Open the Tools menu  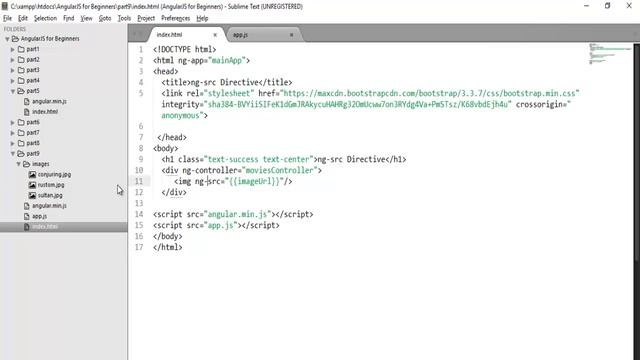point(124,18)
